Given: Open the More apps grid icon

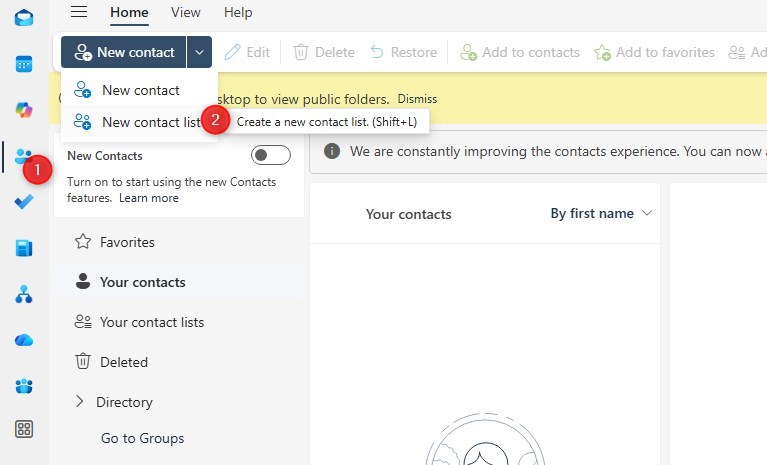Looking at the screenshot, I should (x=24, y=429).
